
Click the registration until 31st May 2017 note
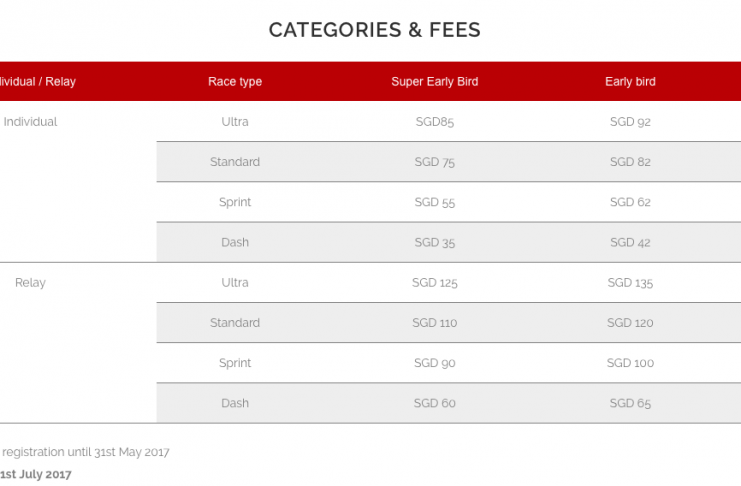point(86,452)
